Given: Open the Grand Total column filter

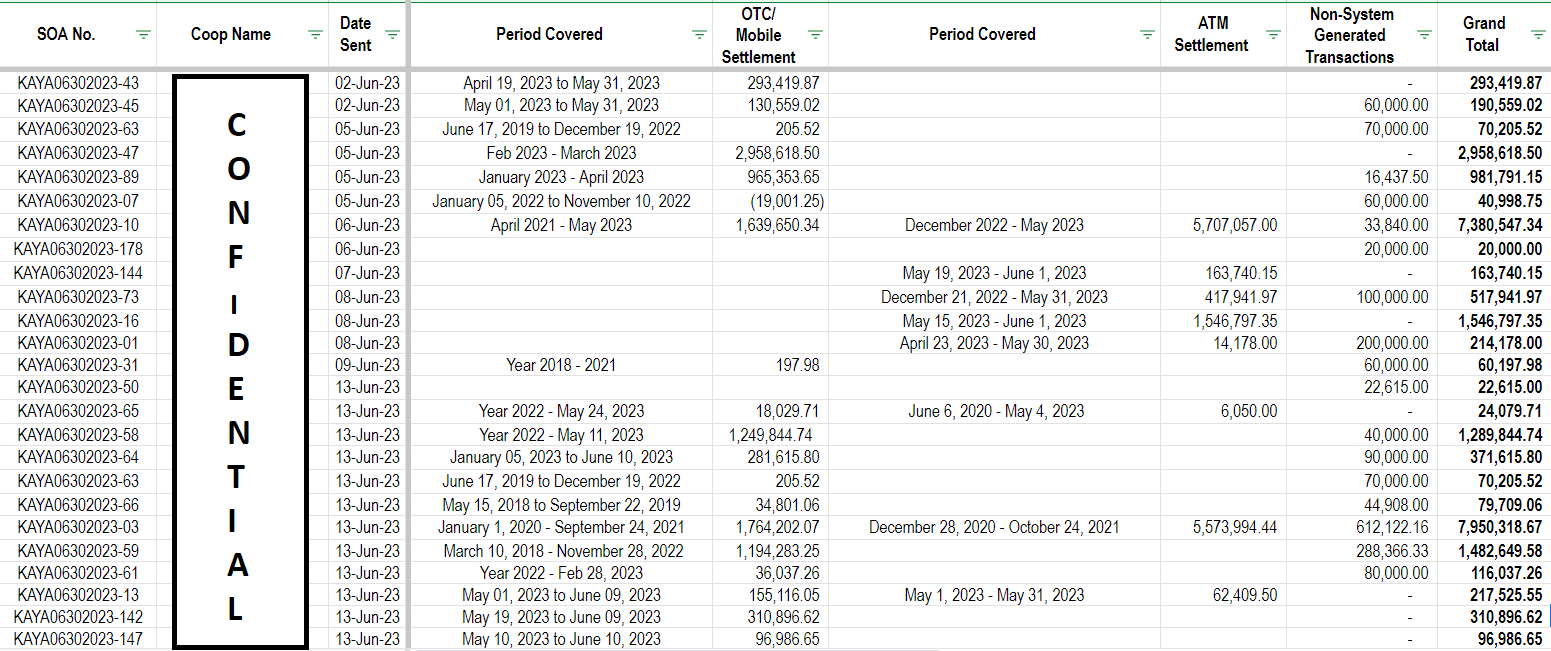Looking at the screenshot, I should click(1538, 34).
